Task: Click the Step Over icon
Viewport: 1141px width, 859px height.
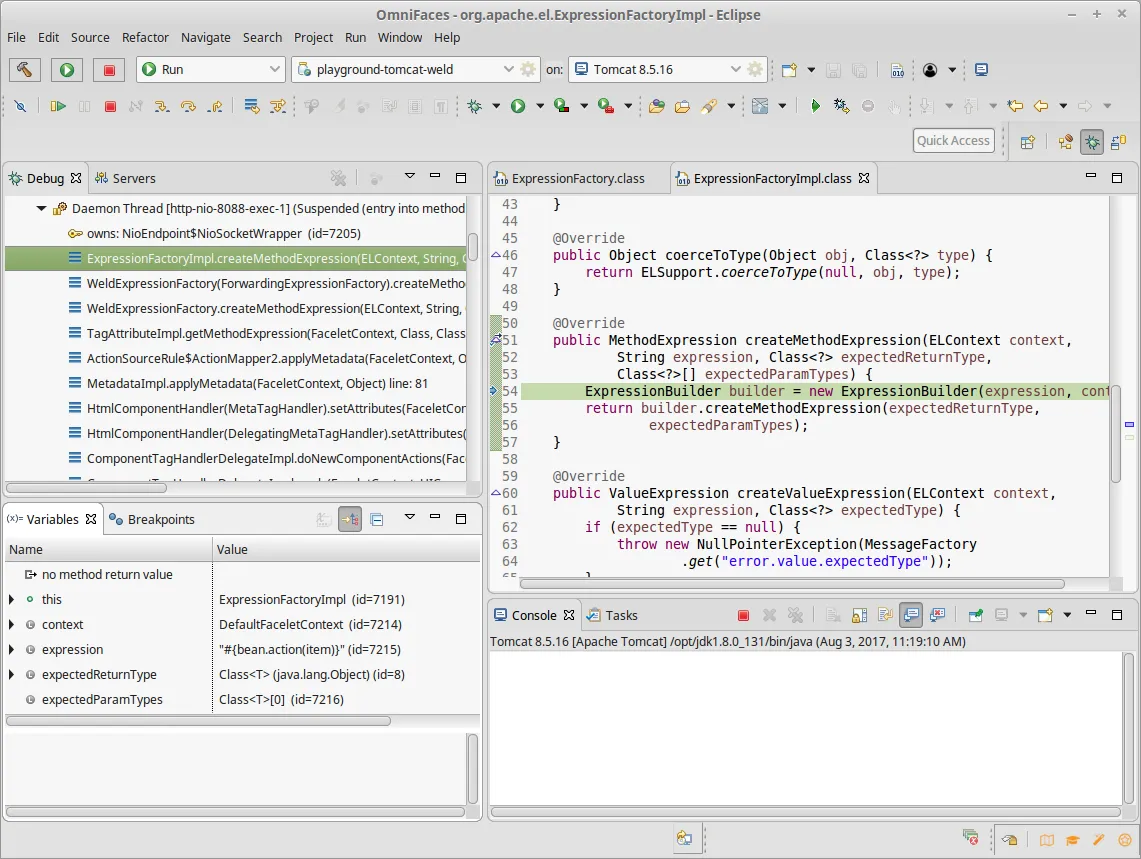Action: 187,106
